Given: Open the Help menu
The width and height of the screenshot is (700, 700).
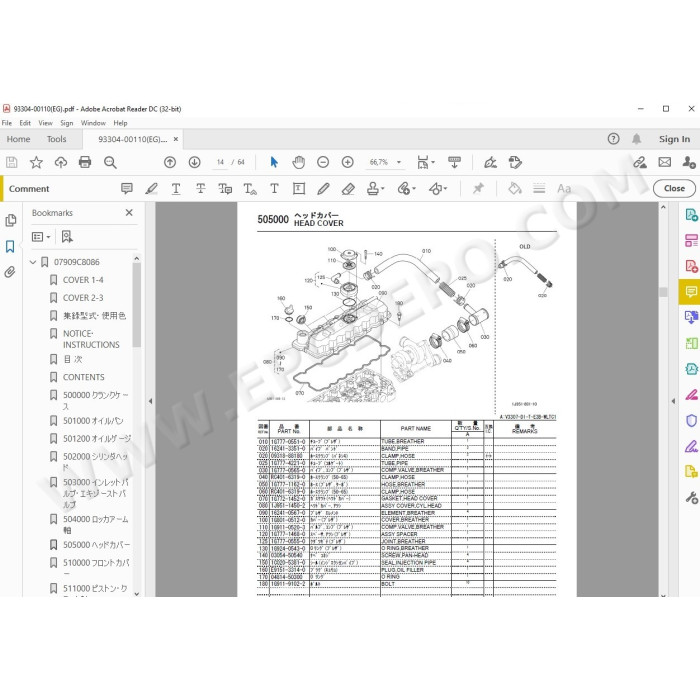Looking at the screenshot, I should [x=120, y=123].
